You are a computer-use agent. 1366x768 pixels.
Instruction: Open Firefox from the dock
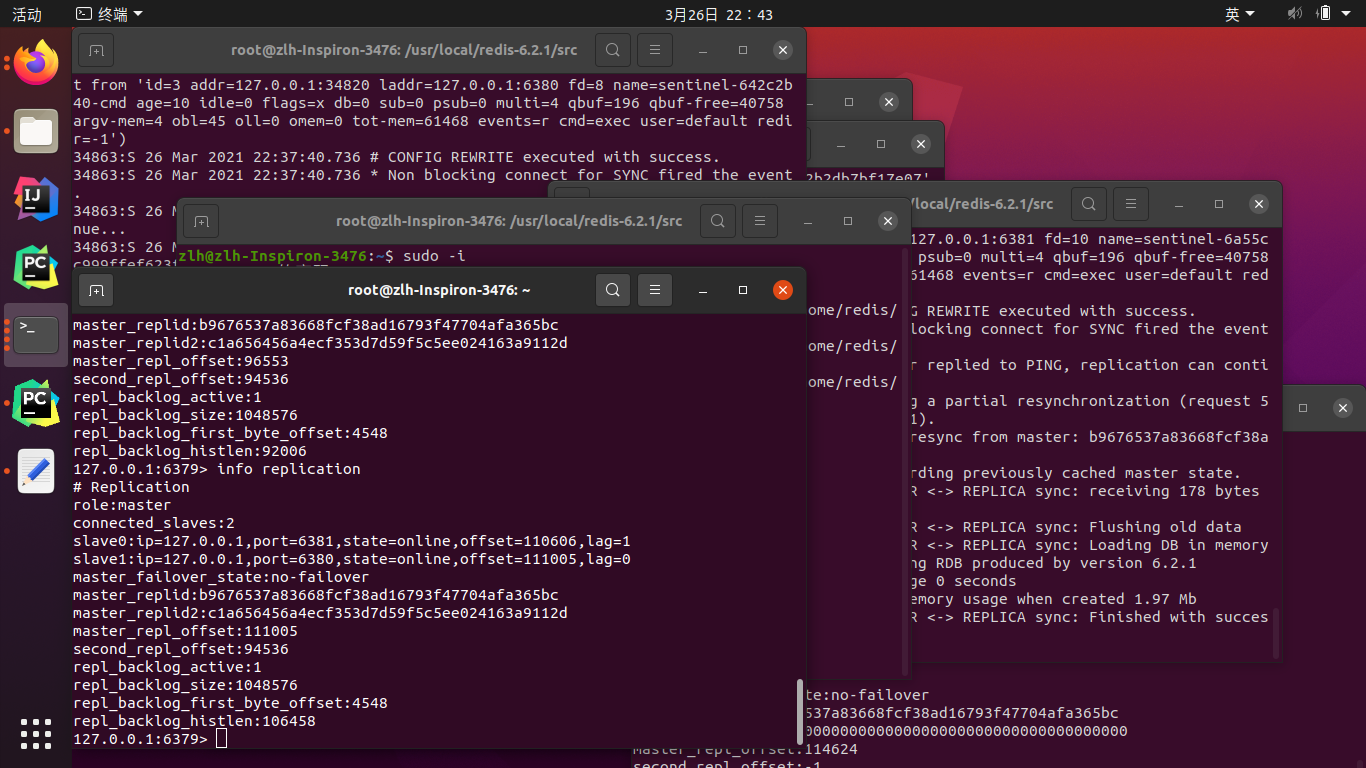pyautogui.click(x=36, y=64)
